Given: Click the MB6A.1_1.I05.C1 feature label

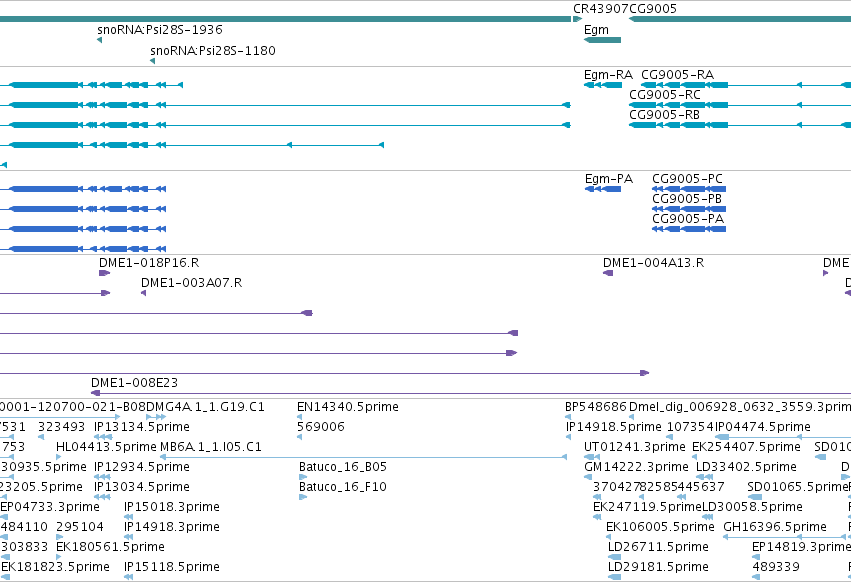Looking at the screenshot, I should 211,447.
